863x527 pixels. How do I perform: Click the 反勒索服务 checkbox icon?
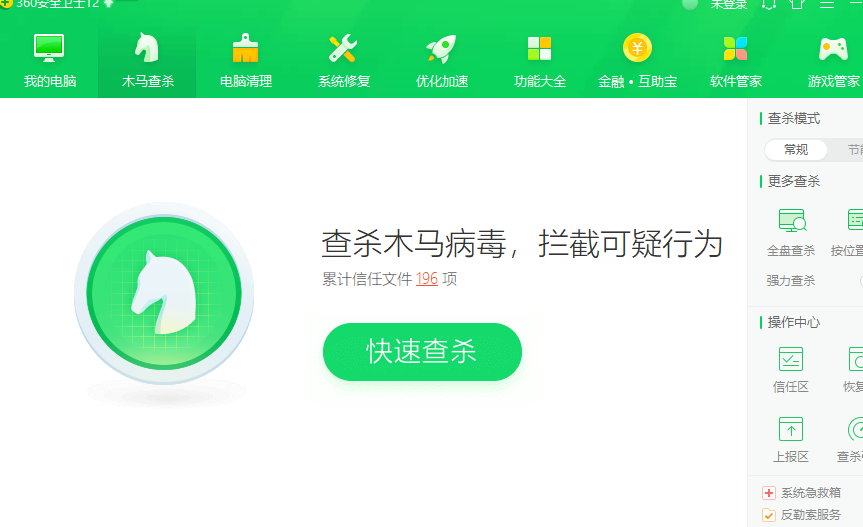(x=769, y=515)
